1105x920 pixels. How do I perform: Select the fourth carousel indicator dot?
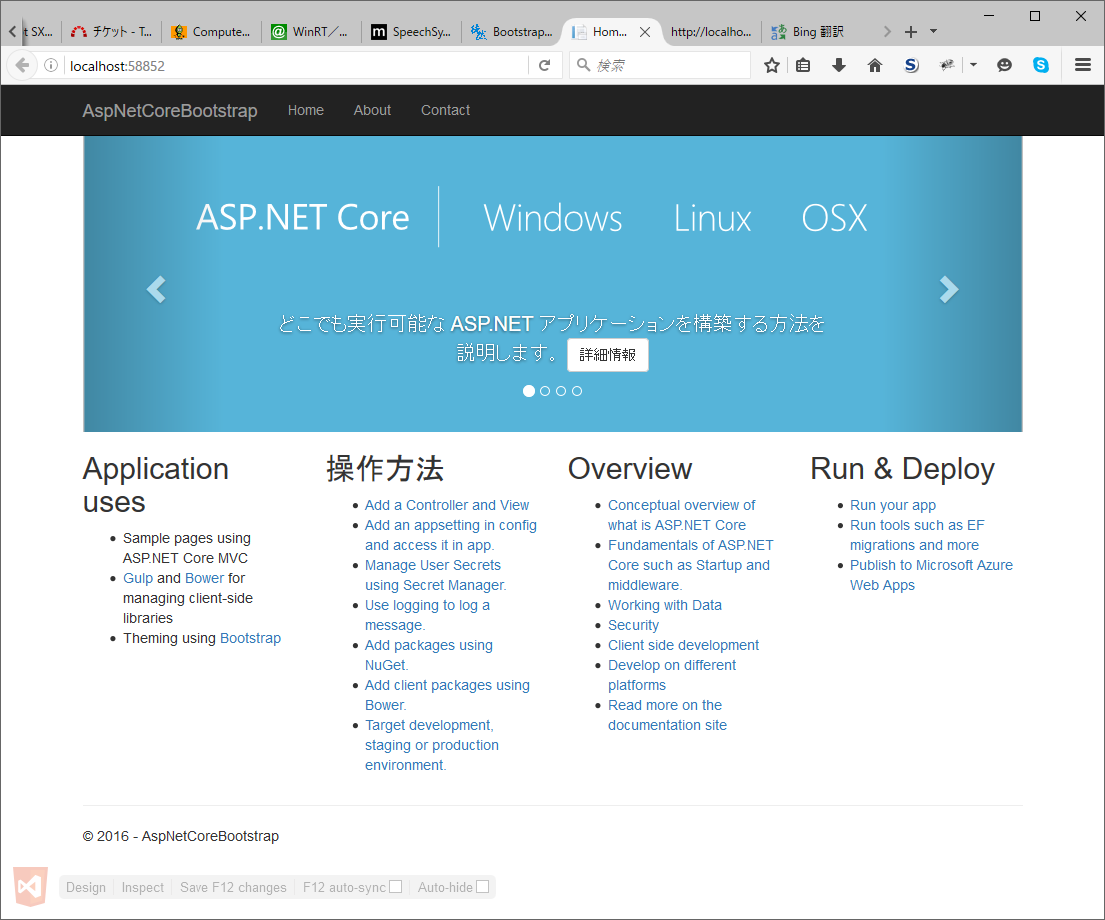pyautogui.click(x=577, y=391)
